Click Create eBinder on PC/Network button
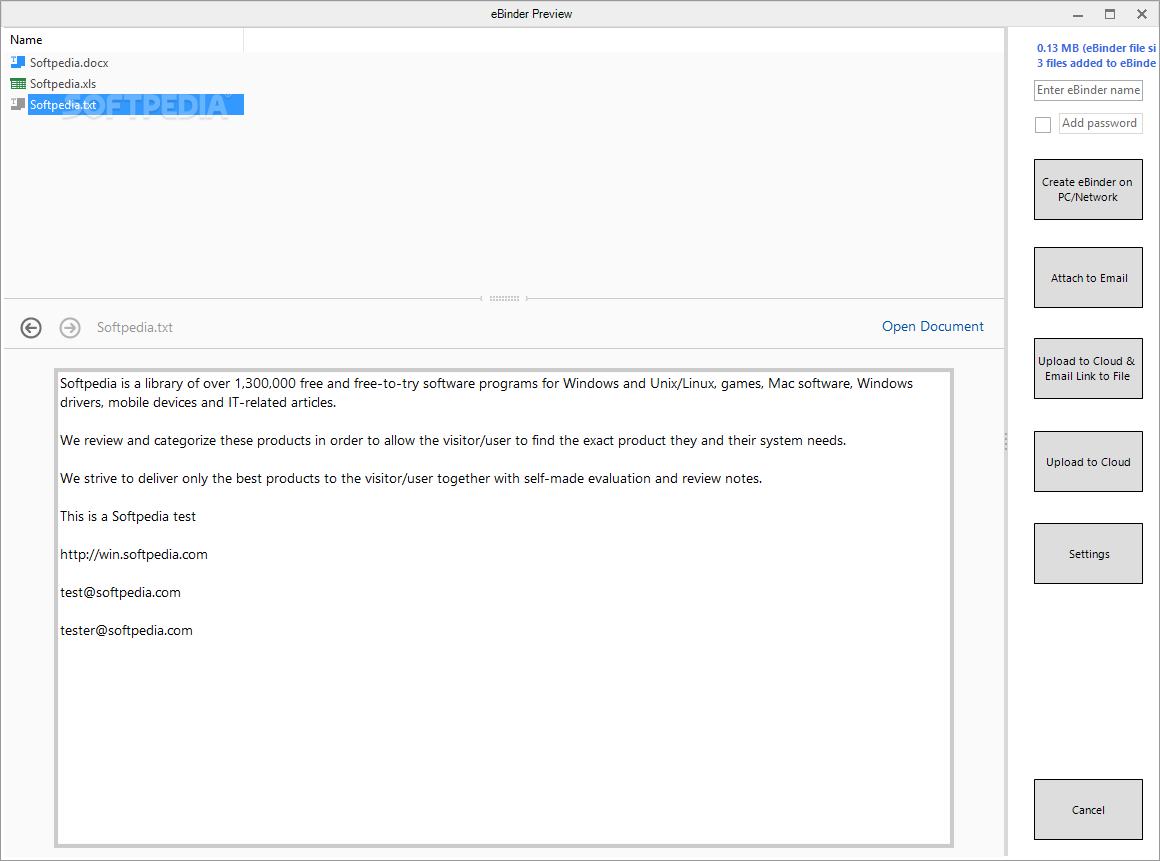The width and height of the screenshot is (1160, 861). [x=1088, y=189]
